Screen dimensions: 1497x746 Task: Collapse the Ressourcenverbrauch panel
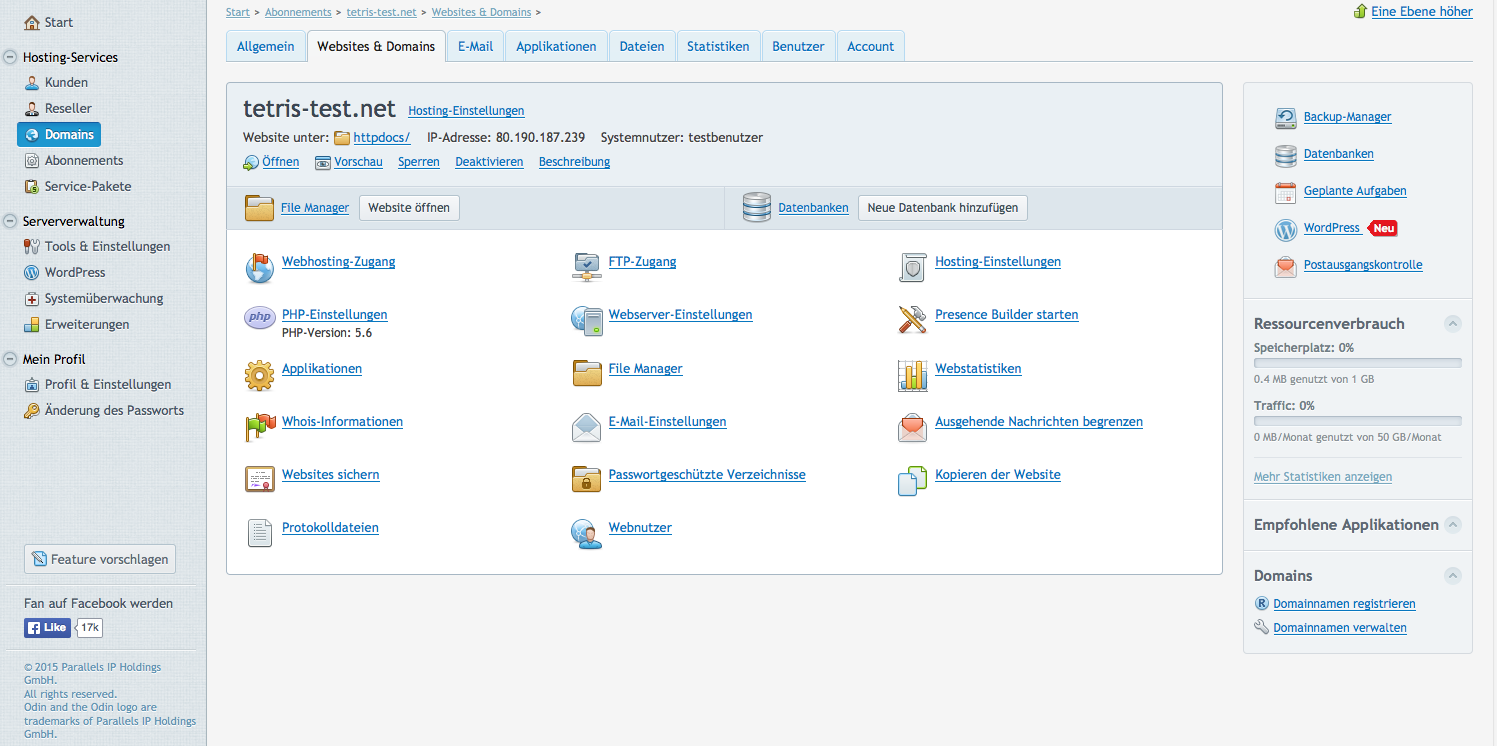(1453, 323)
